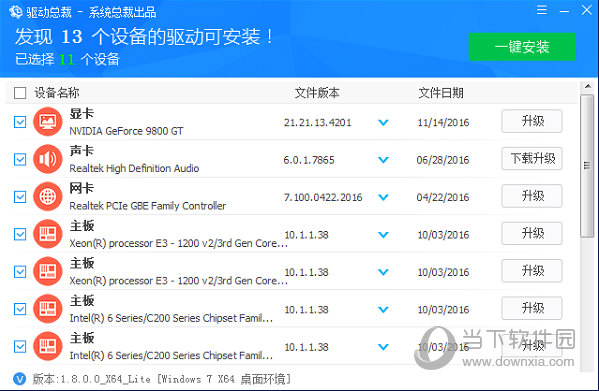Click the 文件版本 column header

[317, 93]
